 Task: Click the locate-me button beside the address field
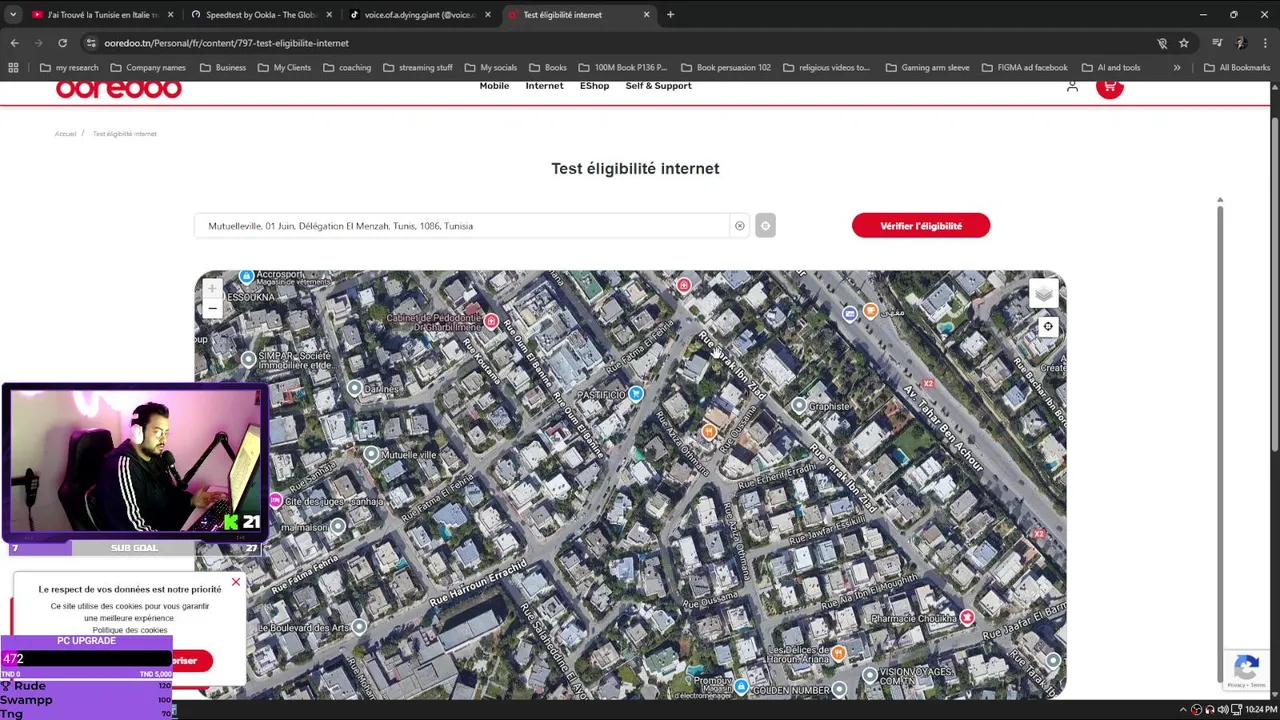click(x=765, y=226)
